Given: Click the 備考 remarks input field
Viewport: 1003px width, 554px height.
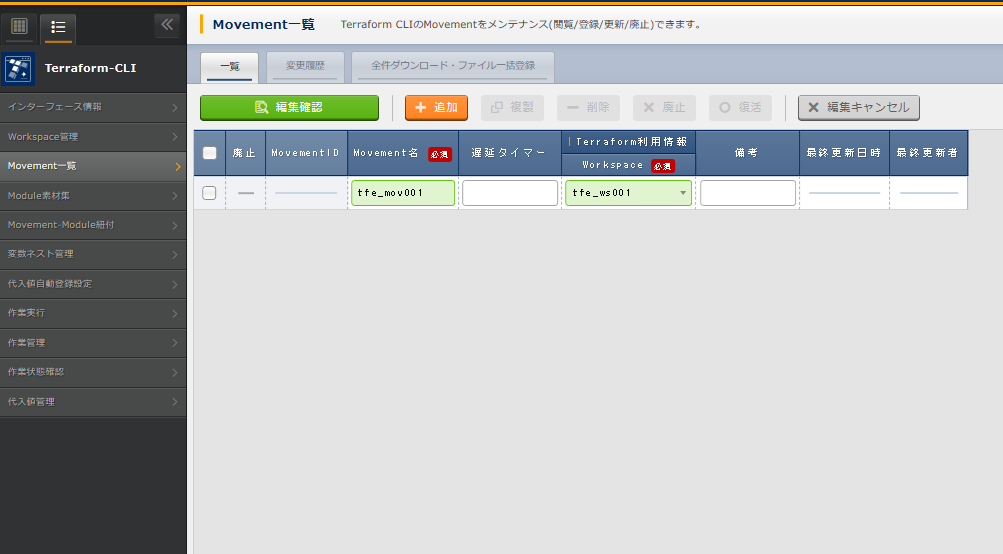Looking at the screenshot, I should point(748,193).
